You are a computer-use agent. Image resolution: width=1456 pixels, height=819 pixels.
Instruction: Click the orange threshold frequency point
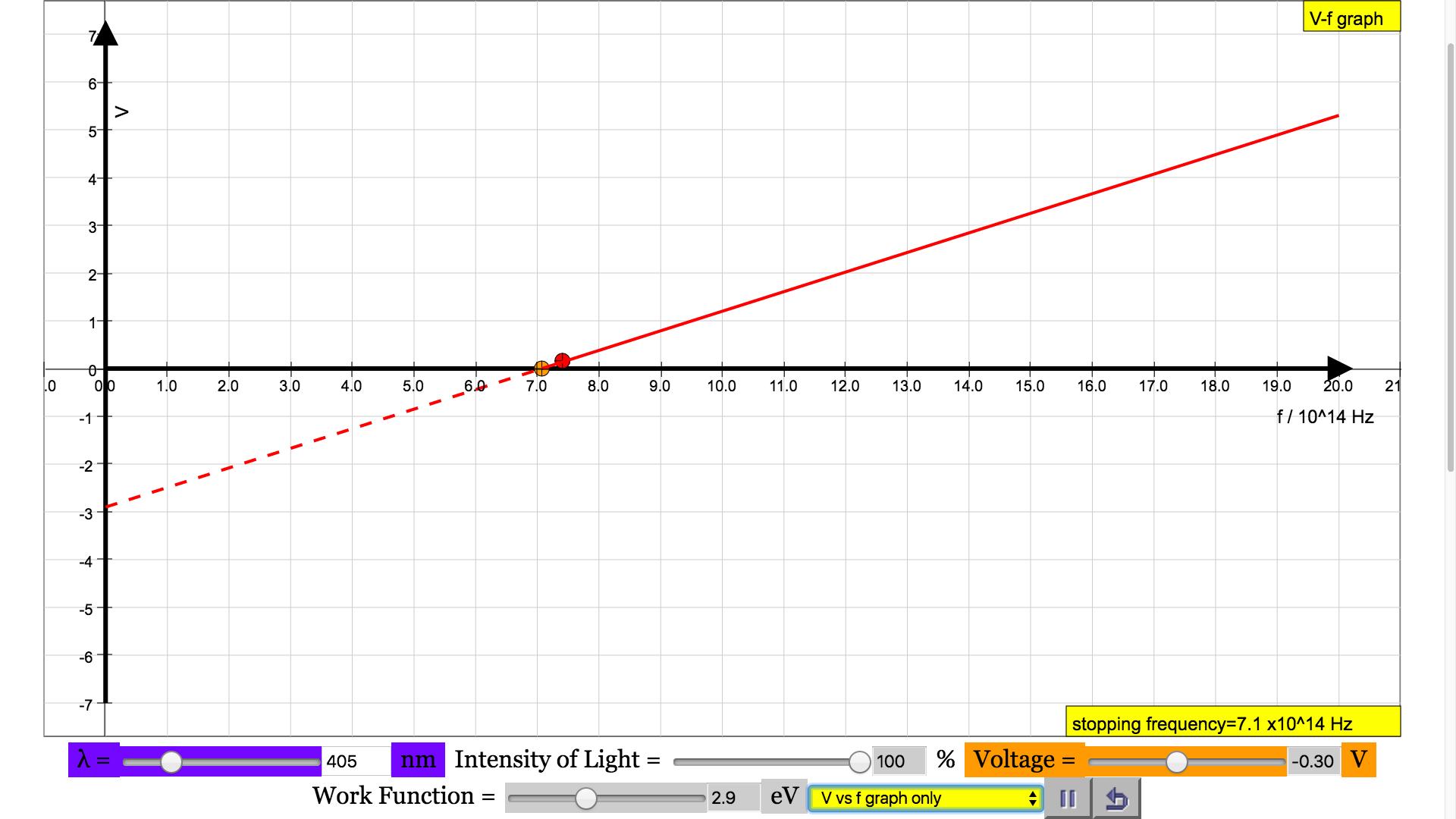541,369
